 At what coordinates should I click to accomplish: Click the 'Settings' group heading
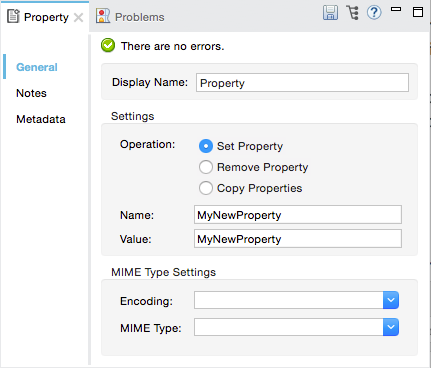pyautogui.click(x=133, y=116)
